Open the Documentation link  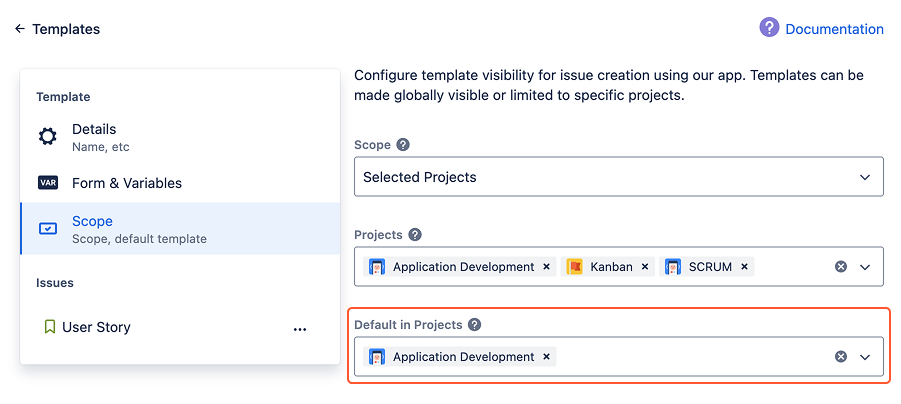coord(834,29)
